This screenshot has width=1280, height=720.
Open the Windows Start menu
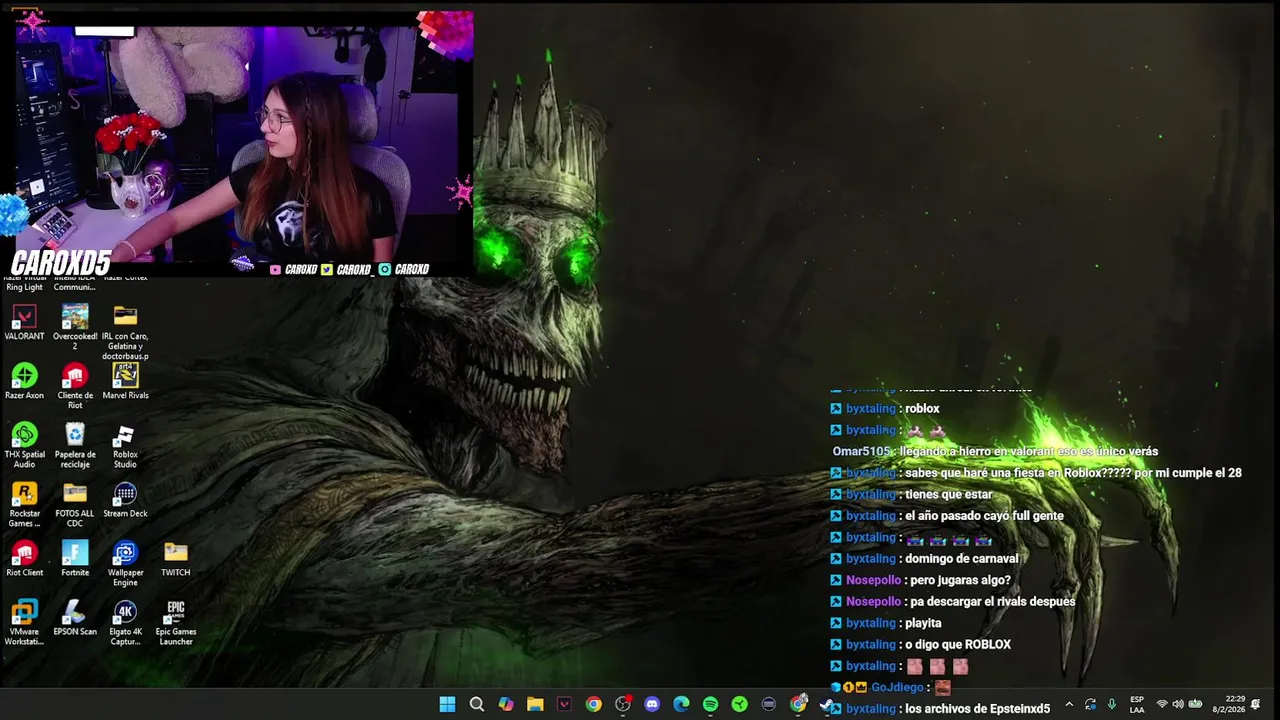tap(447, 704)
